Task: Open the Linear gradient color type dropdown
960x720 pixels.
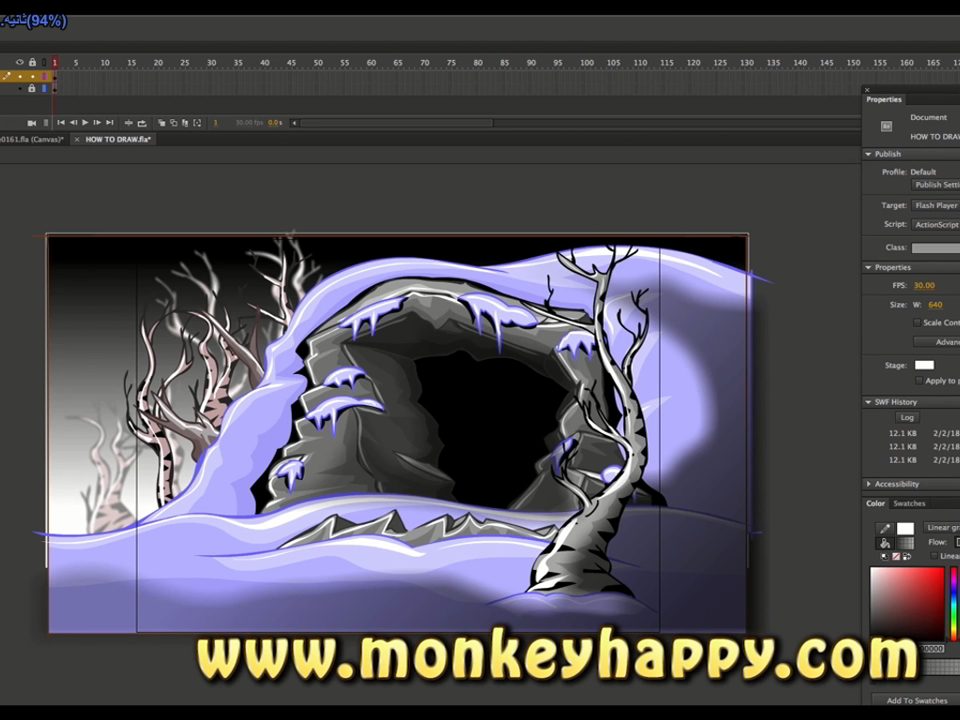Action: click(941, 528)
